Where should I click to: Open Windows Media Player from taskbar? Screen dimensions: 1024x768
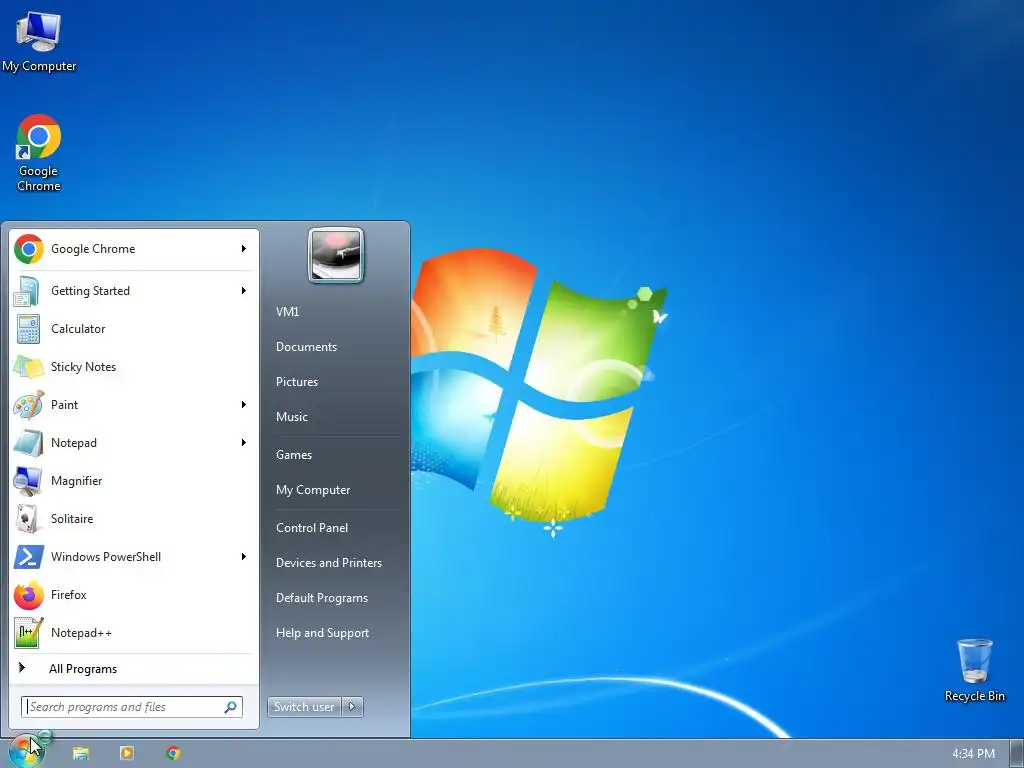[x=127, y=753]
